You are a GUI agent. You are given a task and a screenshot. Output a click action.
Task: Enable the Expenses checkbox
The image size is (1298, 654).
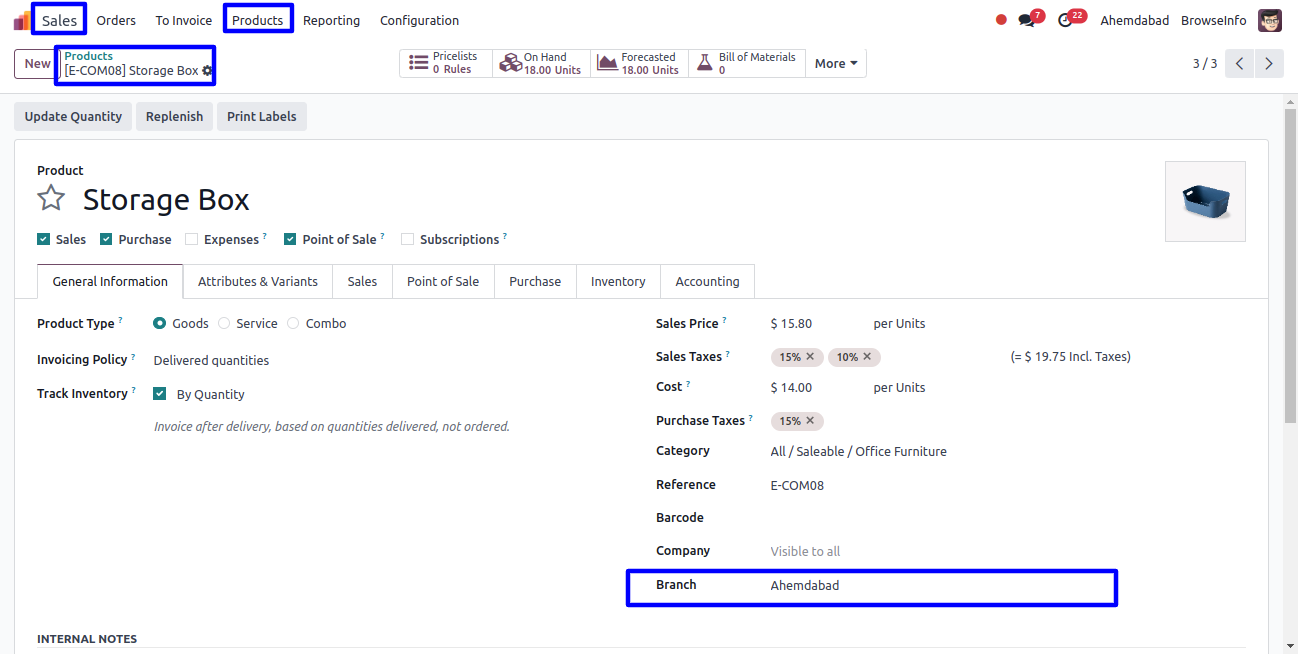pos(192,239)
